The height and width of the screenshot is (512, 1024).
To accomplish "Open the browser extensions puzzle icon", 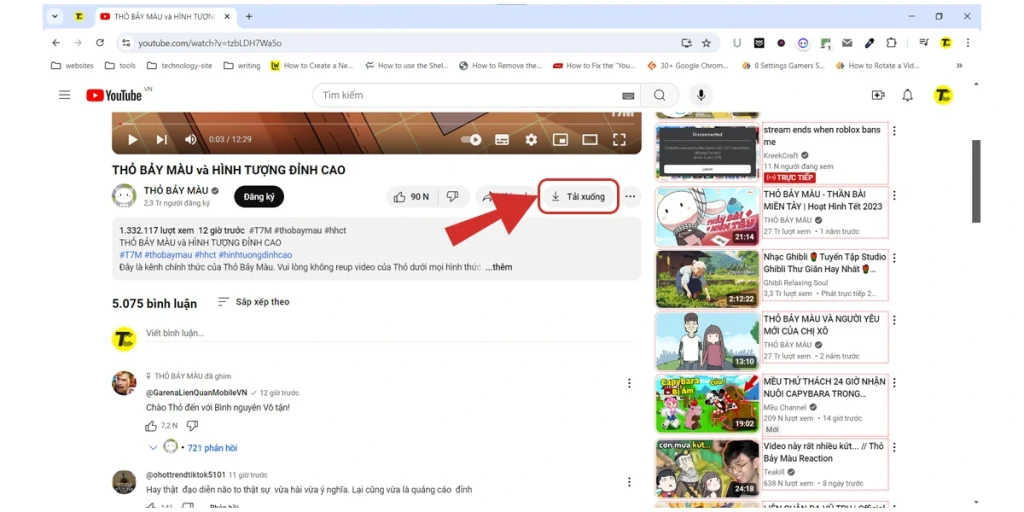I will click(891, 42).
